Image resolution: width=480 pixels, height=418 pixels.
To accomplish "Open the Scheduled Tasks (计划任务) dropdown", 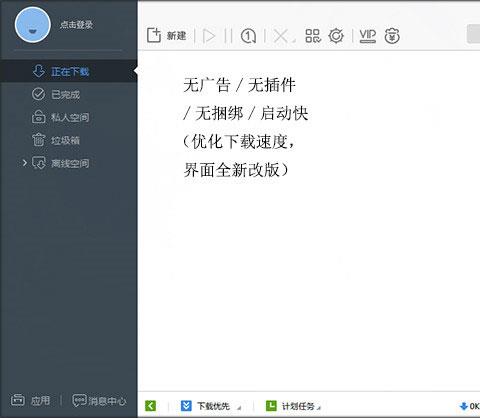I will [x=293, y=406].
